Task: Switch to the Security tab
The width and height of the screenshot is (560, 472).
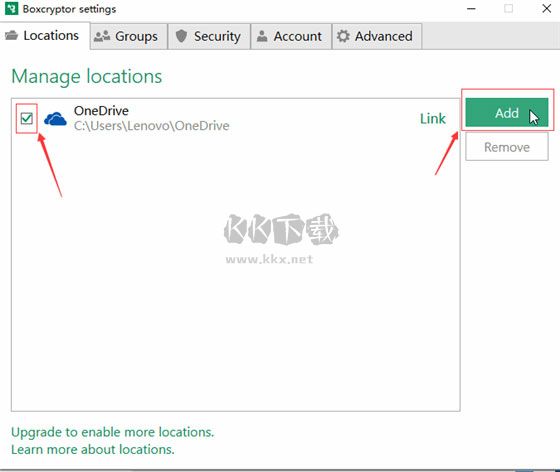Action: (x=209, y=36)
